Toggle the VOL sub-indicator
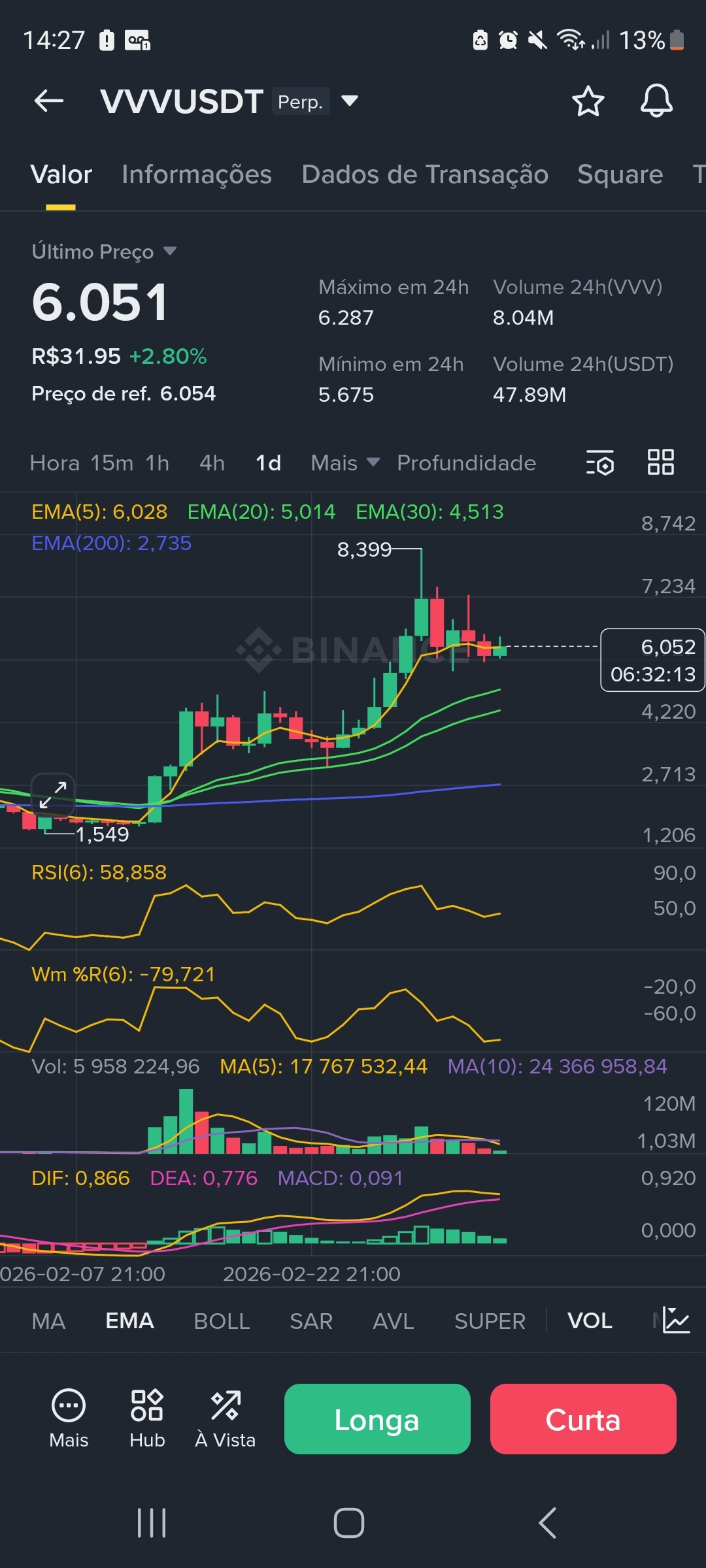This screenshot has height=1568, width=706. (590, 1321)
